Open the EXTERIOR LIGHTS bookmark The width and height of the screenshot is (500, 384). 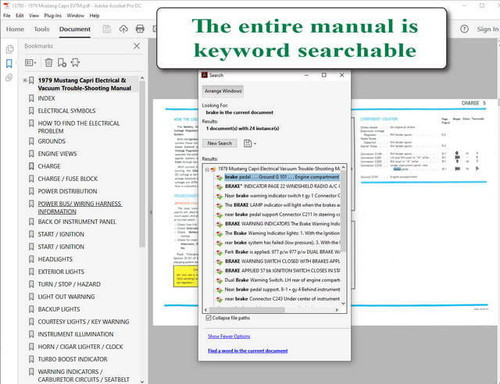[61, 272]
